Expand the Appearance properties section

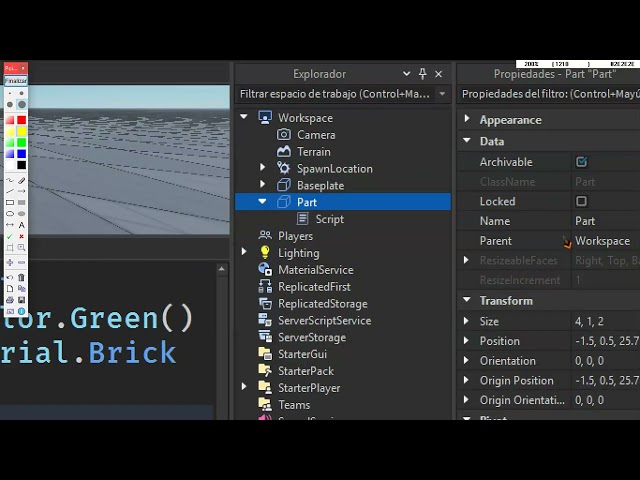pos(467,119)
